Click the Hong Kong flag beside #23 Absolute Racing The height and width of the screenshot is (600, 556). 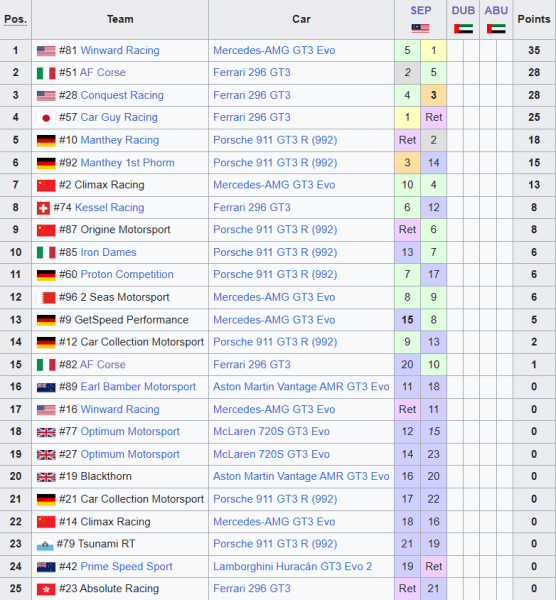[x=46, y=589]
